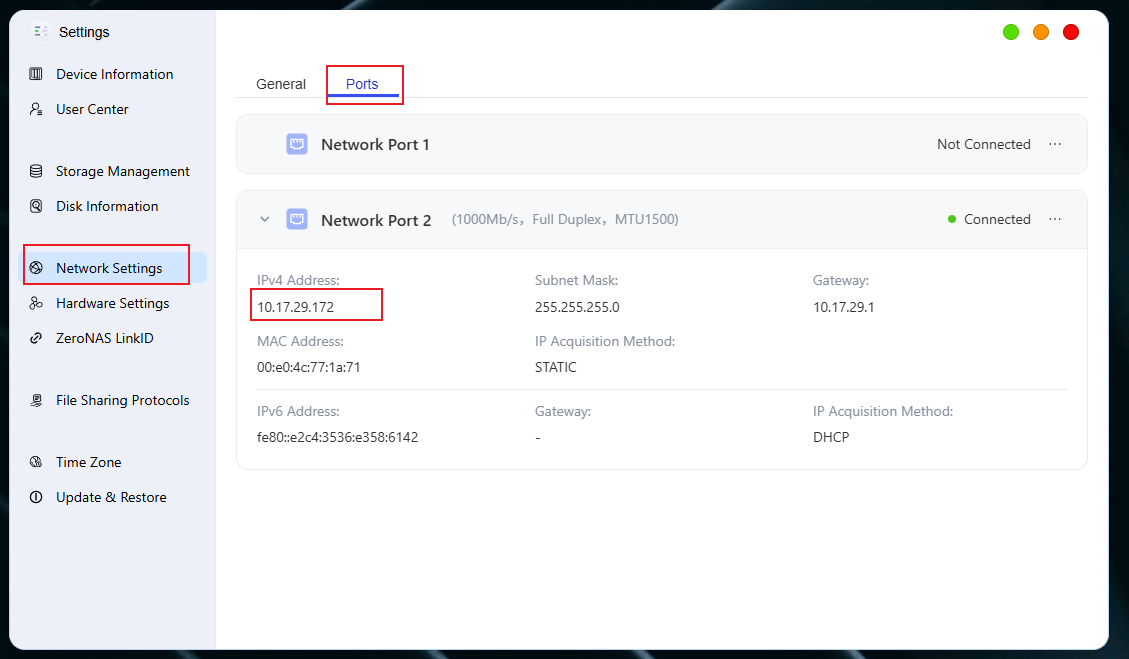
Task: Collapse the Network Port 2 details
Action: 265,219
